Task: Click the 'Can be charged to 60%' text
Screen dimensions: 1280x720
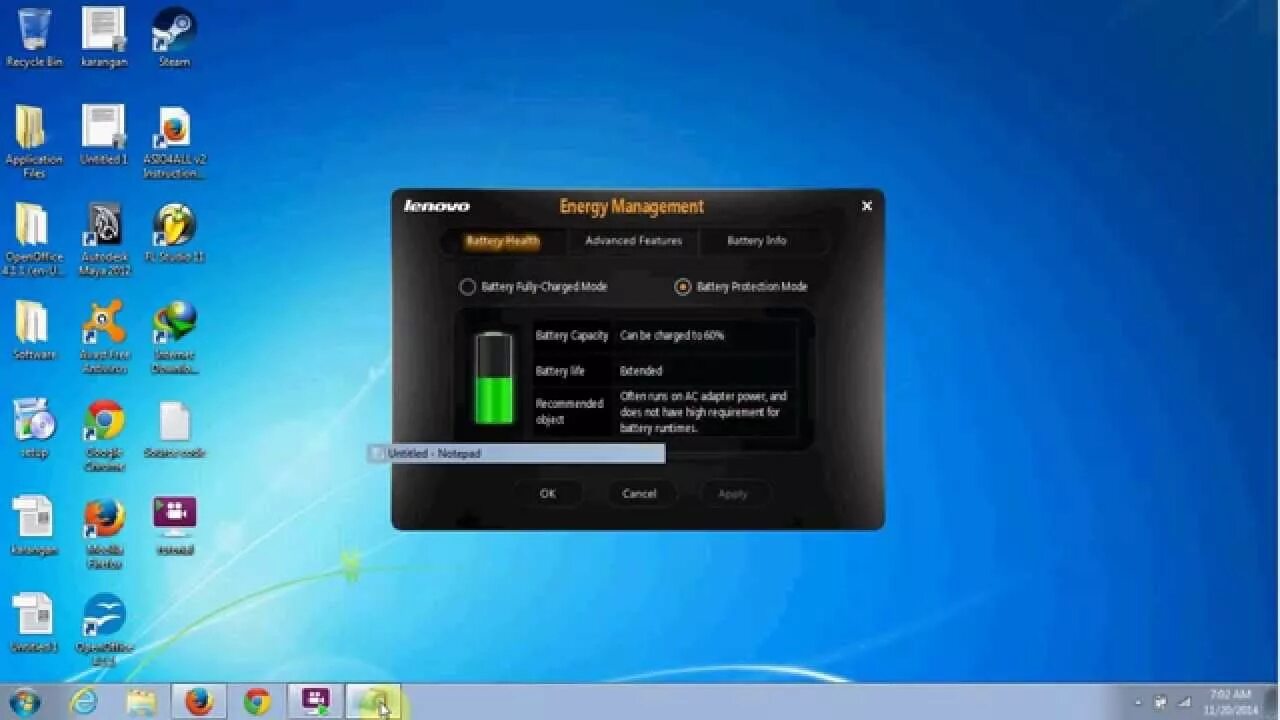Action: (x=672, y=336)
